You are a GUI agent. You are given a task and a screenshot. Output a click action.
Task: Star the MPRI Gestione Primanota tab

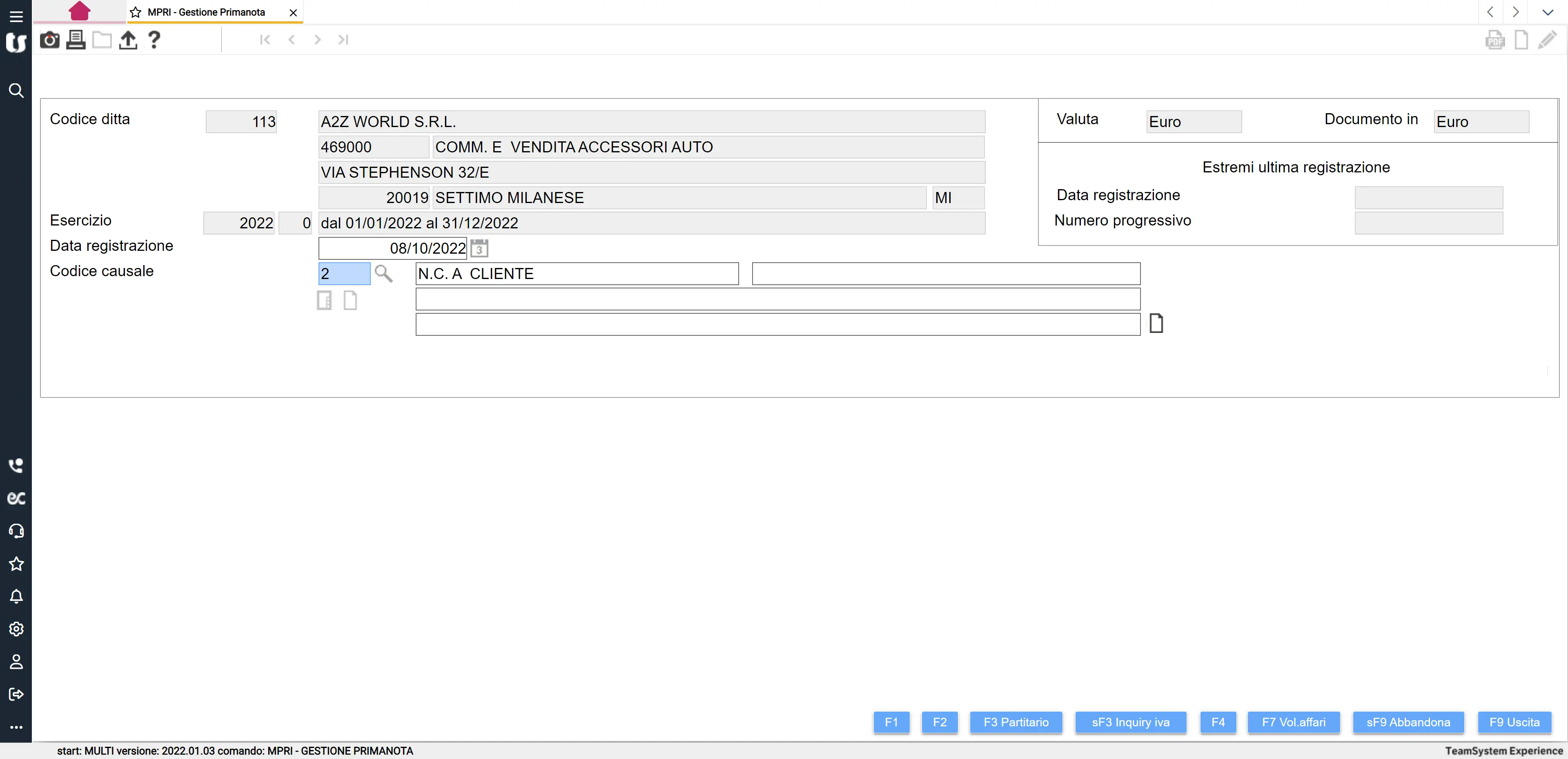(x=136, y=12)
